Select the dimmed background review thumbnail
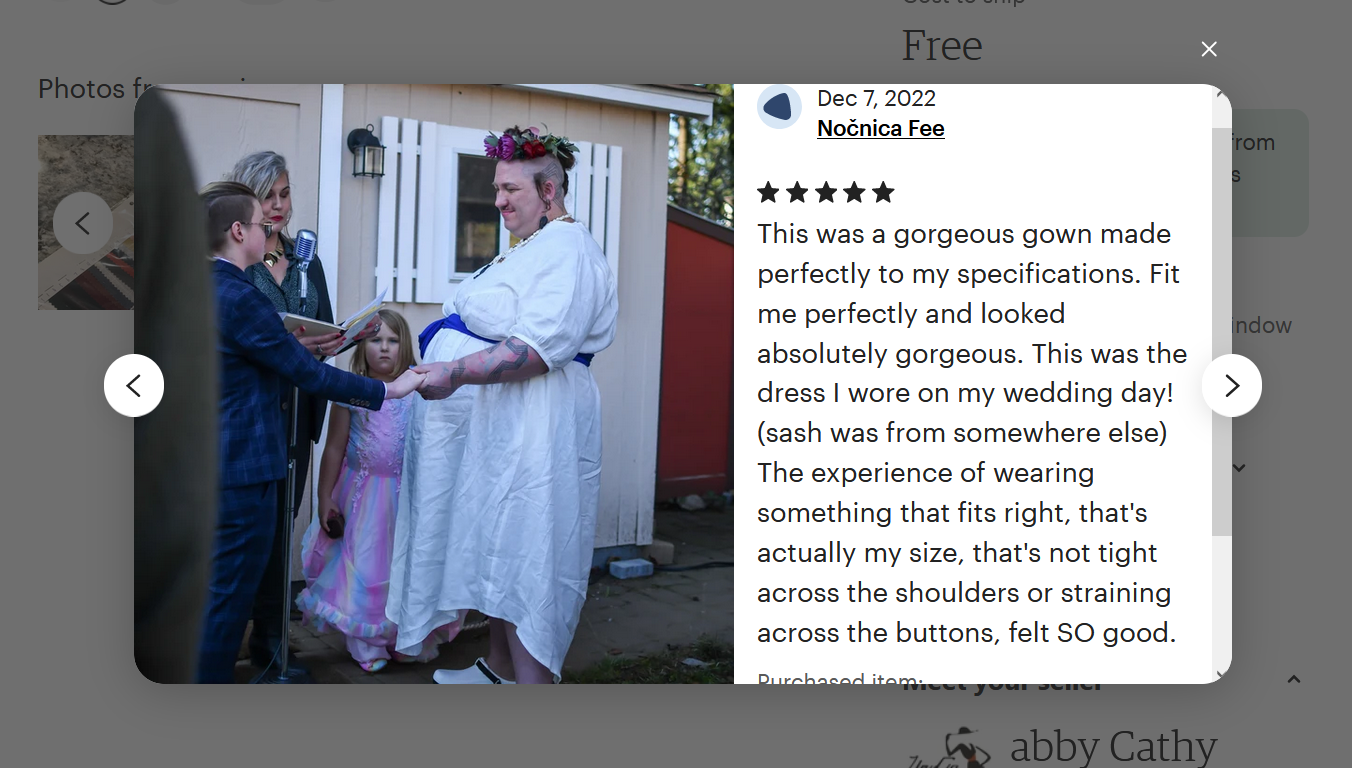This screenshot has height=768, width=1352. [x=86, y=222]
